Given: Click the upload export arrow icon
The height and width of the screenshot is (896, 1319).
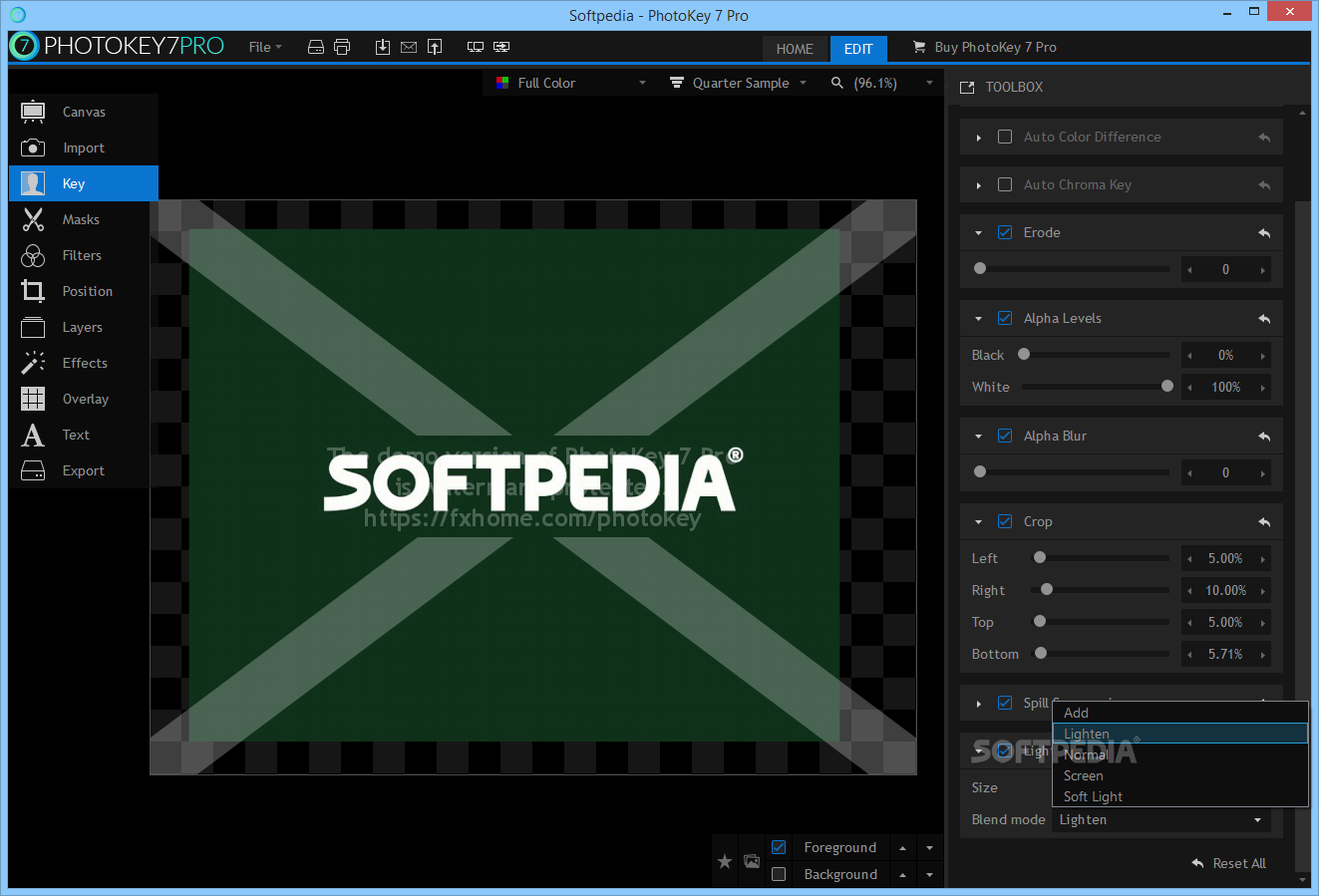Looking at the screenshot, I should 435,47.
